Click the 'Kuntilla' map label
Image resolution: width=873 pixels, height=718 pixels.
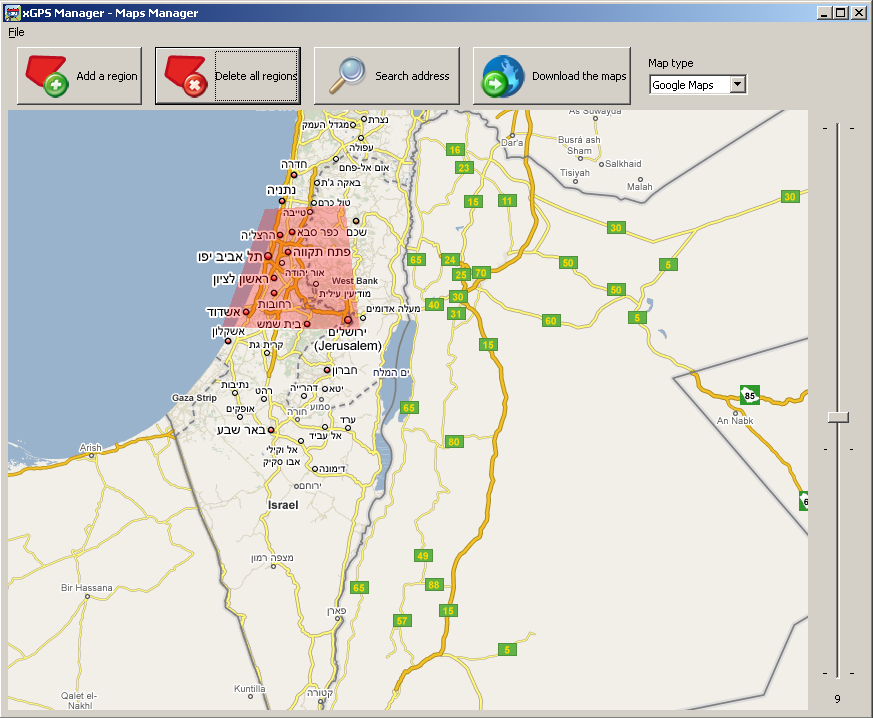click(x=249, y=689)
